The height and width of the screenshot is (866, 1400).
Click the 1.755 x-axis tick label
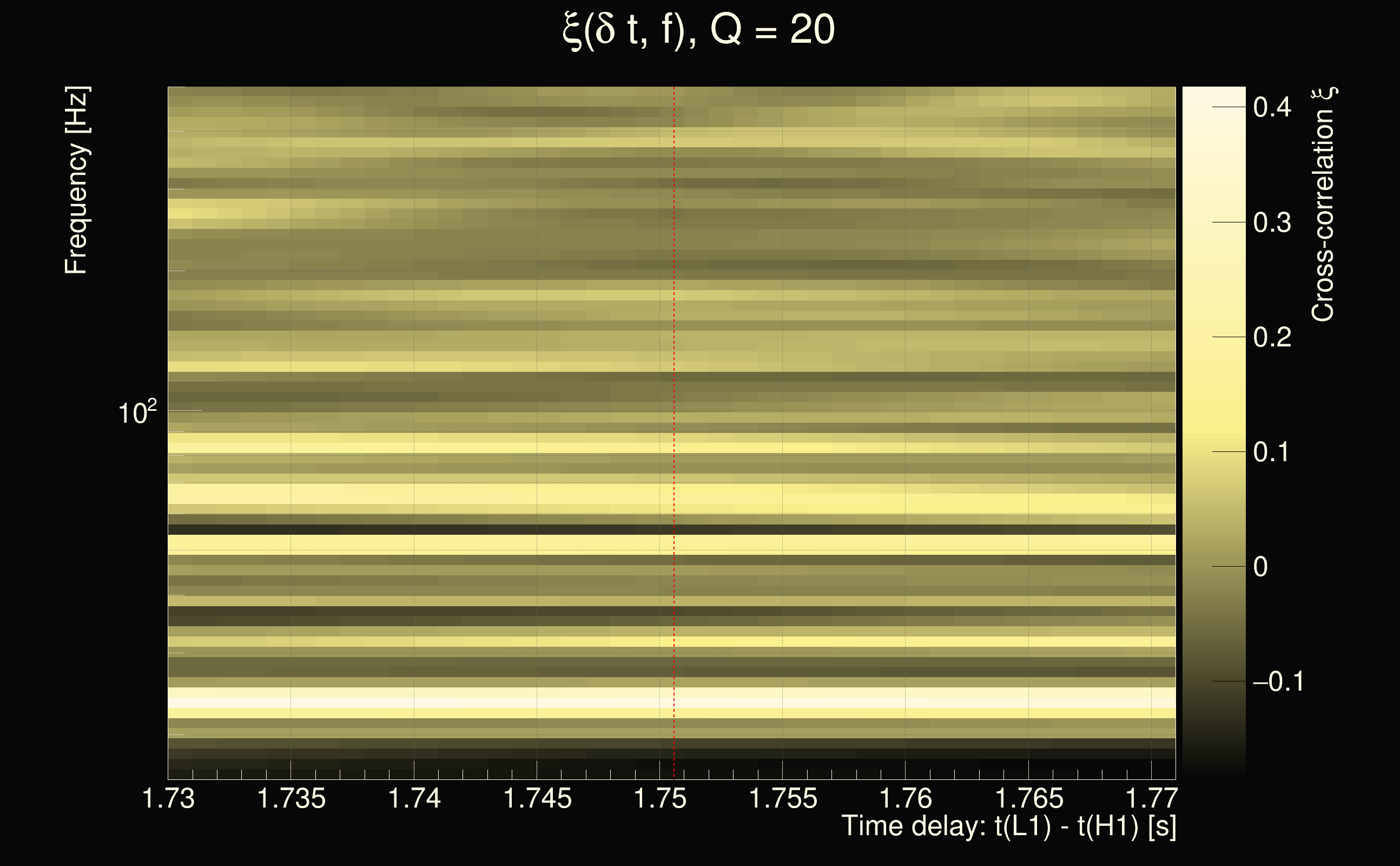pyautogui.click(x=783, y=798)
